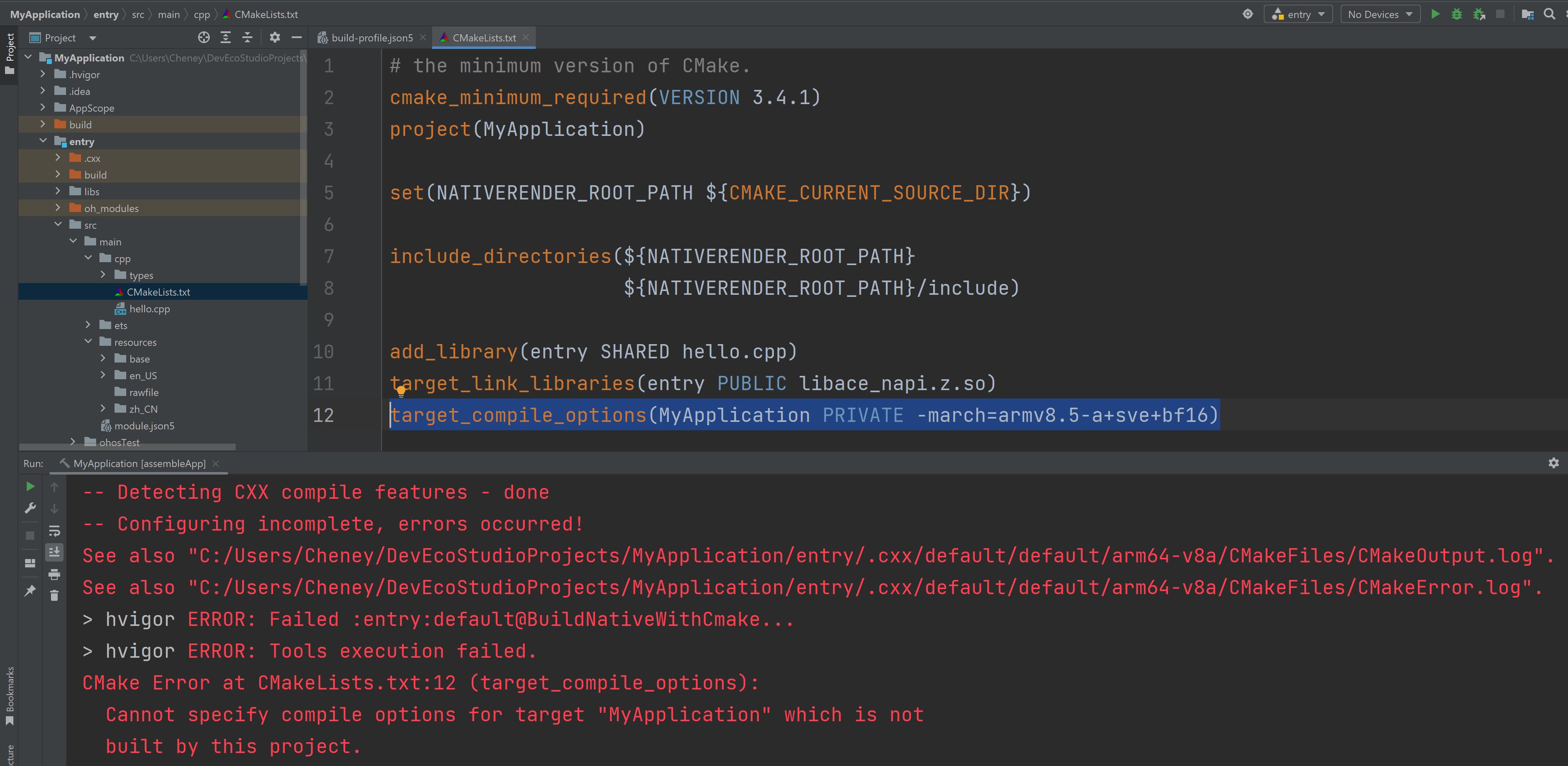Expand the AppScope folder

[43, 107]
